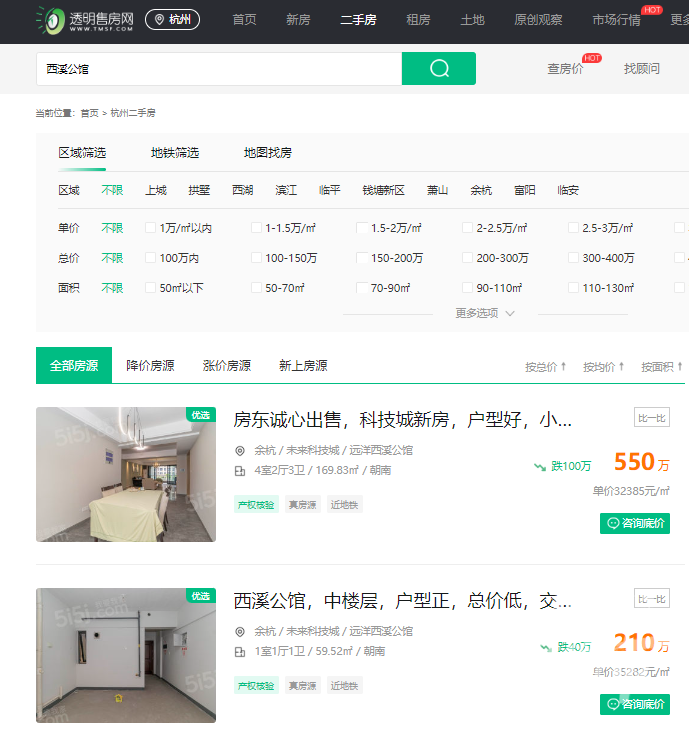
Task: Filter district by 西湖
Action: [242, 190]
